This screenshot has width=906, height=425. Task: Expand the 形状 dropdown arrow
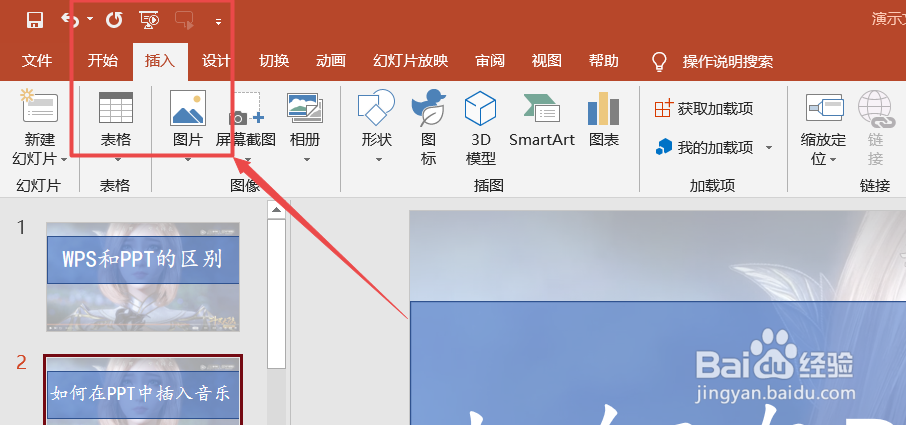click(x=379, y=160)
